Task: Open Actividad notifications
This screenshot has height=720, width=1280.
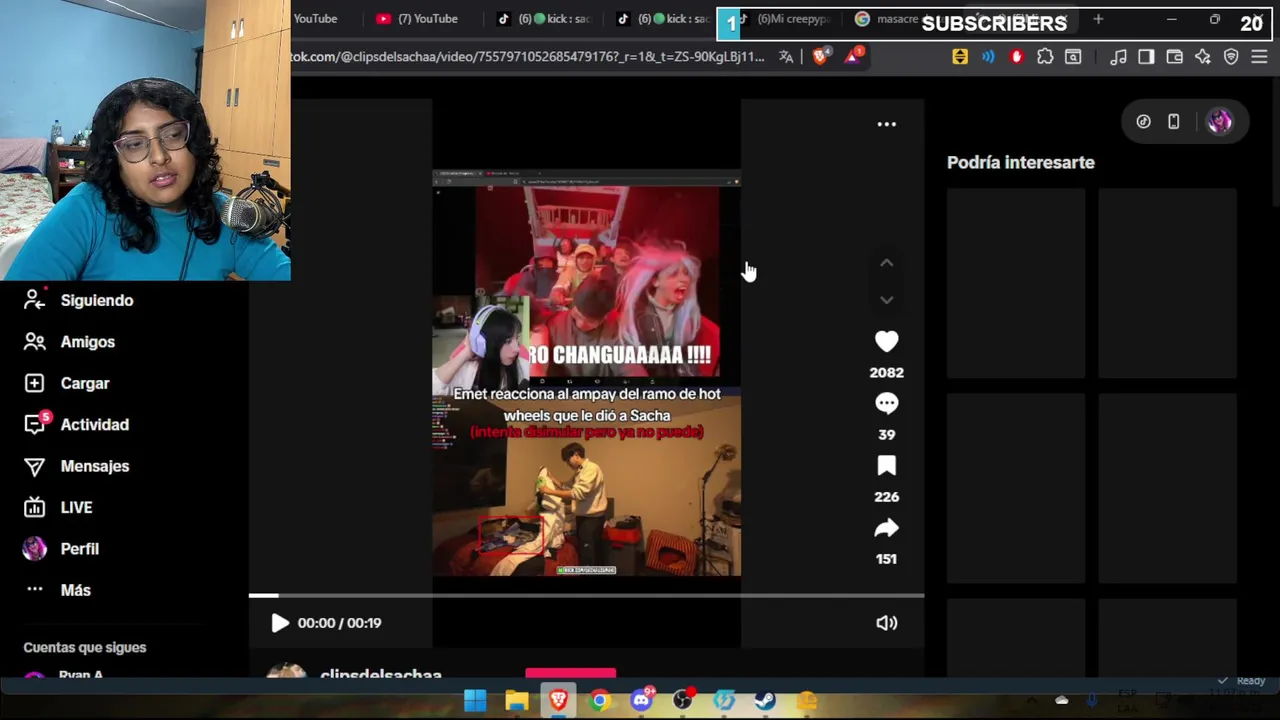Action: point(95,425)
